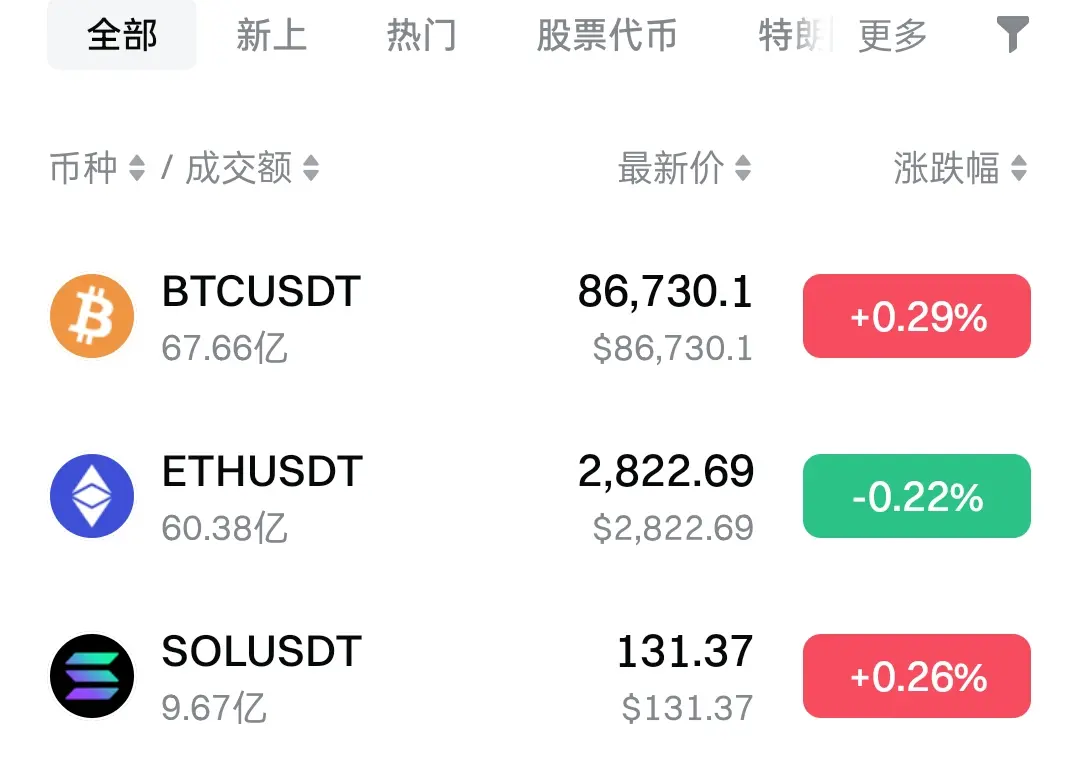Switch to the 热门 tab
1079x775 pixels.
421,35
